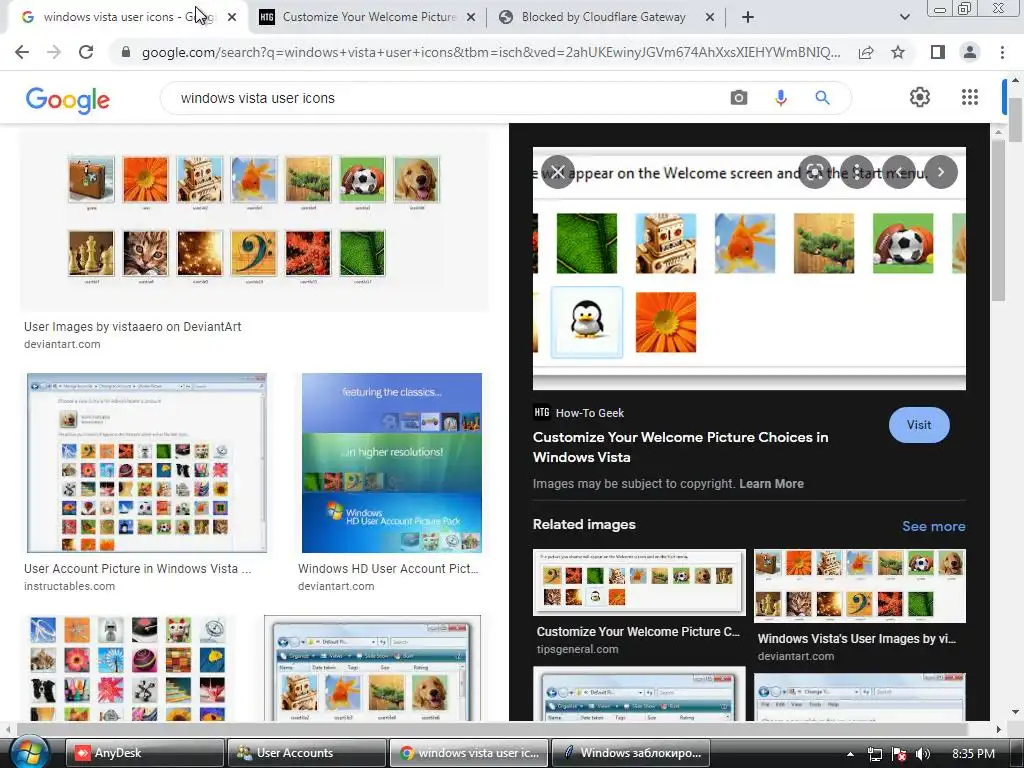1024x768 pixels.
Task: Click the browser window vertical scrollbar thumb
Action: point(1015,120)
